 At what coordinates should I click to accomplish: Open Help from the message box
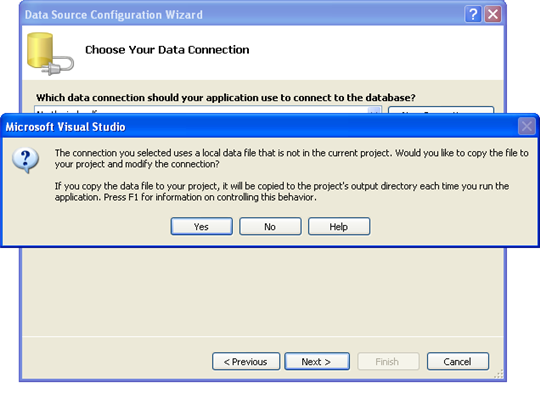[x=339, y=226]
